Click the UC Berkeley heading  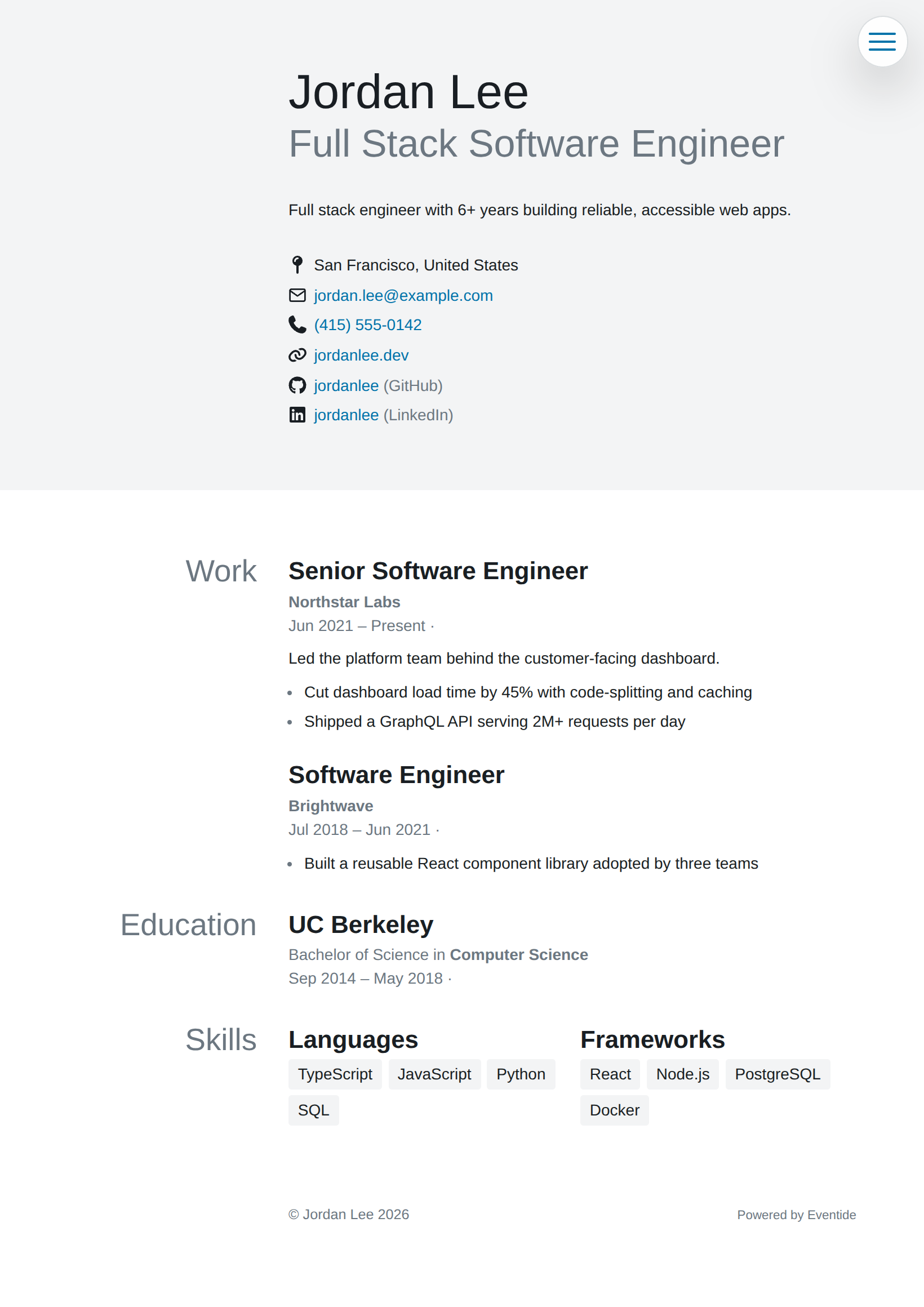point(361,924)
